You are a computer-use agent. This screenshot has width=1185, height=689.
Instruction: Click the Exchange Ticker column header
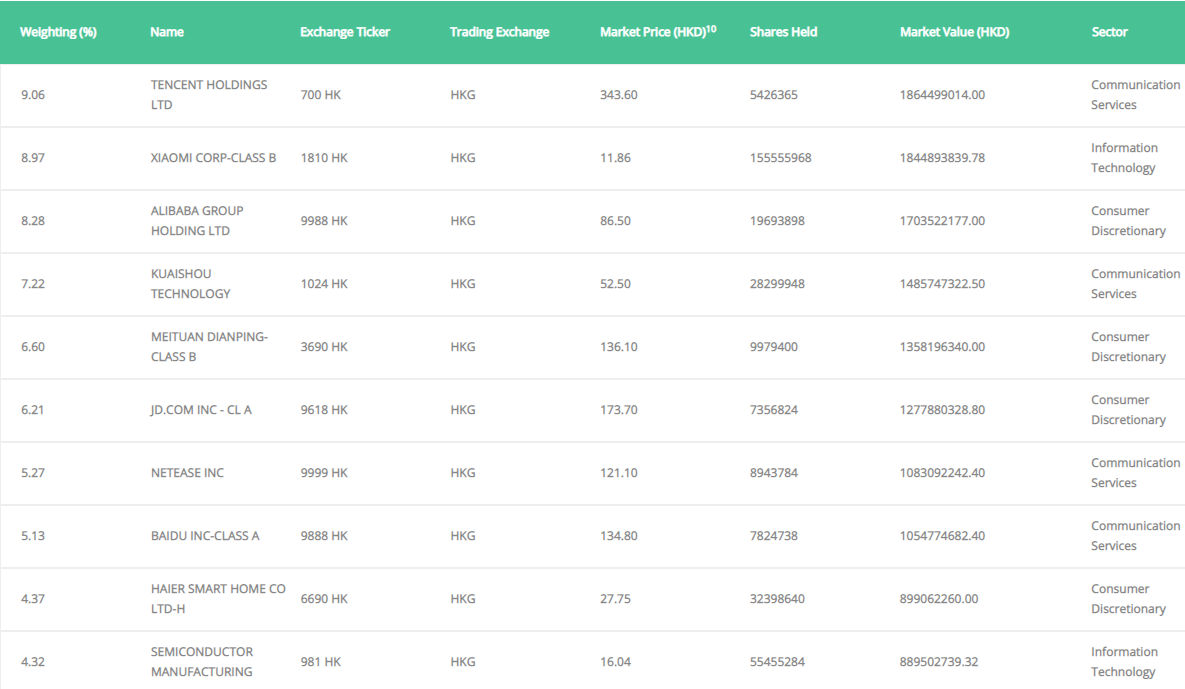(x=345, y=32)
